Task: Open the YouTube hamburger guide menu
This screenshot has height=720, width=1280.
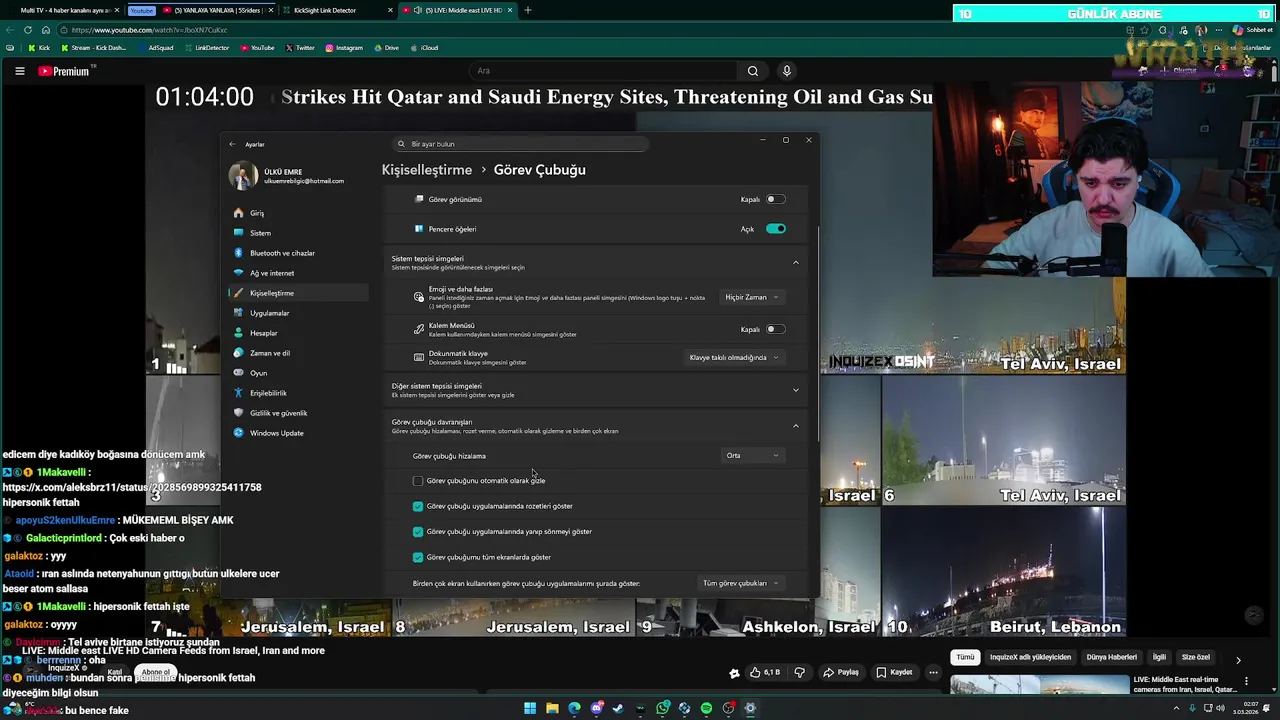Action: (x=19, y=71)
